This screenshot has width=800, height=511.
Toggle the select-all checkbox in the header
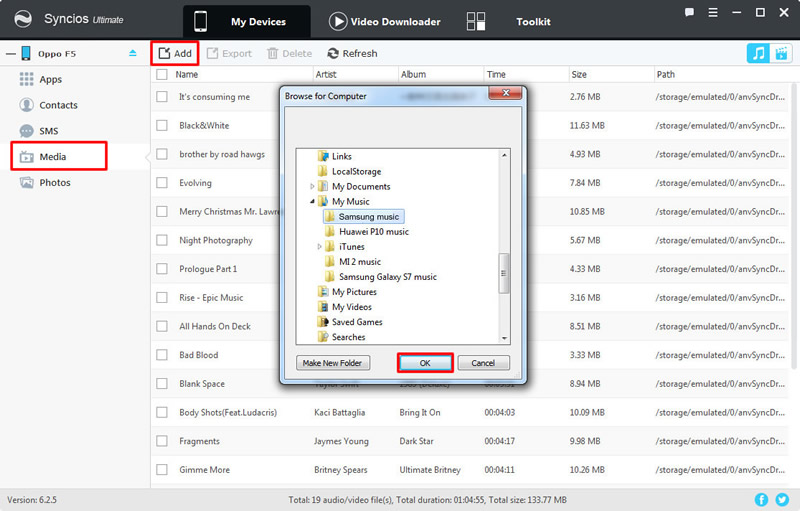(x=162, y=74)
